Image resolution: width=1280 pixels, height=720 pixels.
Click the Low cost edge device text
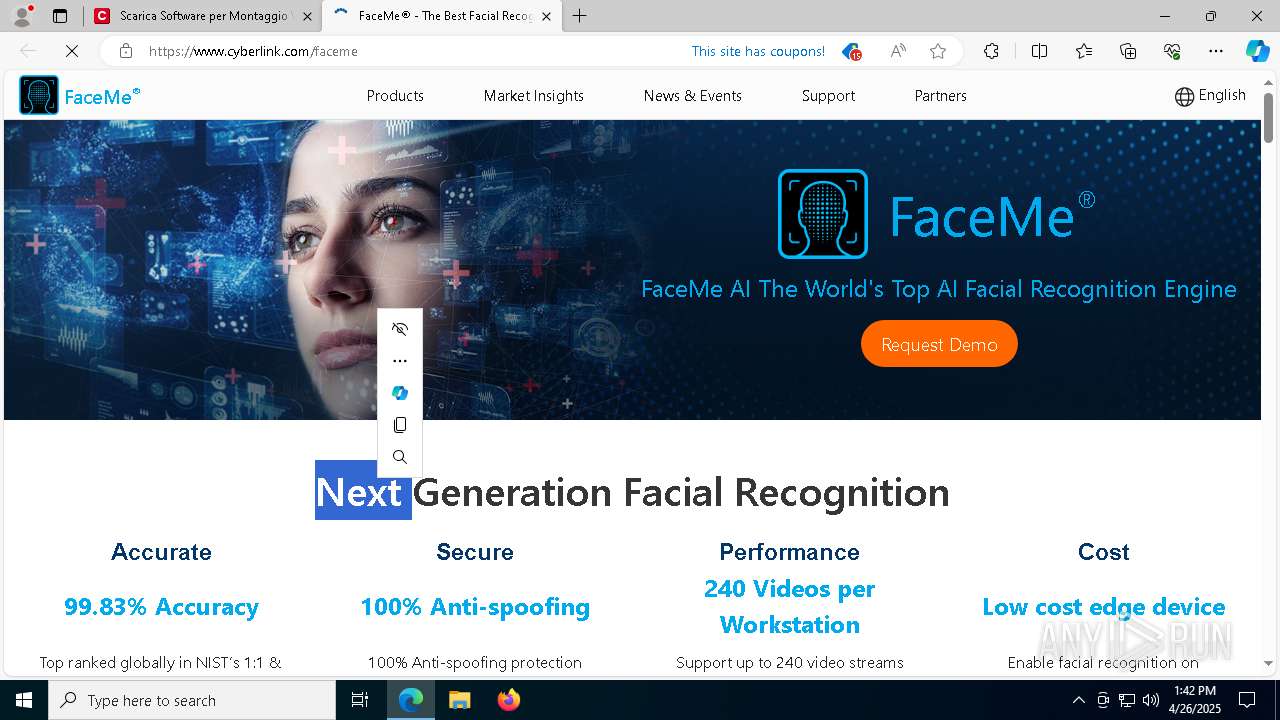point(1103,607)
